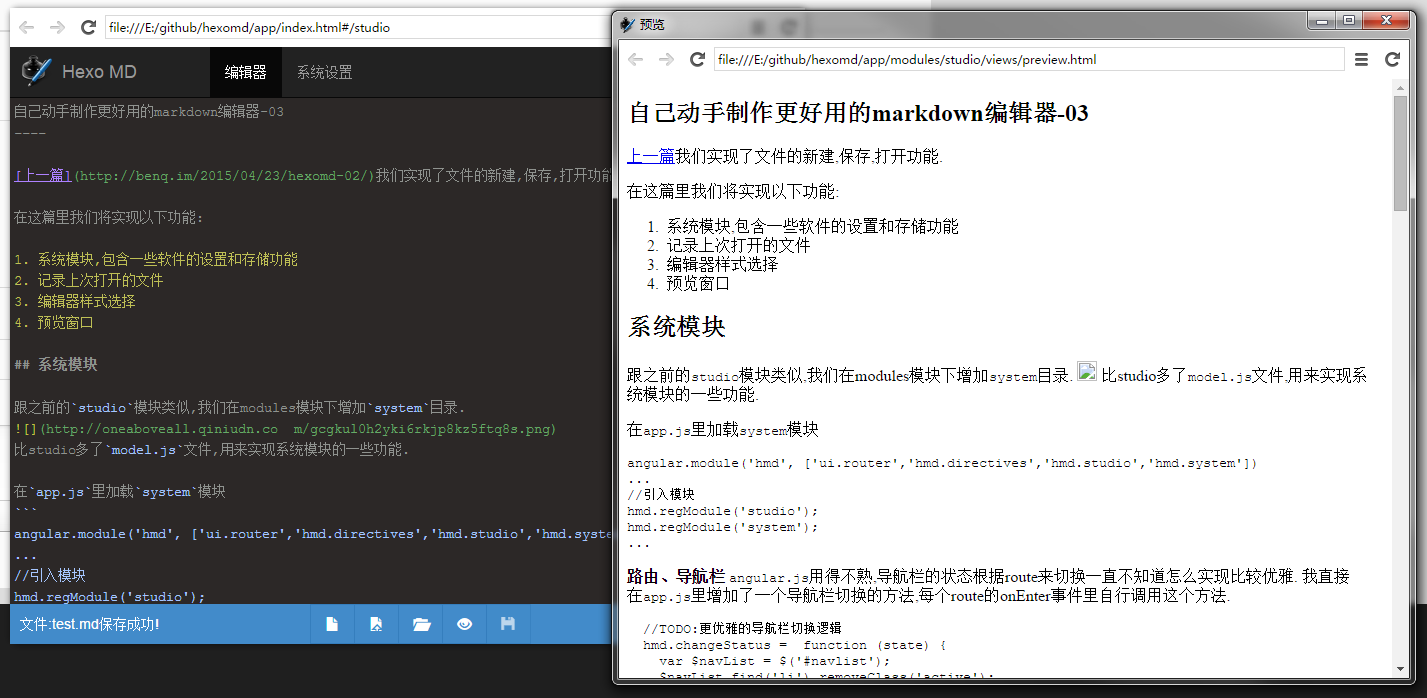Click the save-as file icon in bottom toolbar
The height and width of the screenshot is (698, 1427).
pos(376,624)
